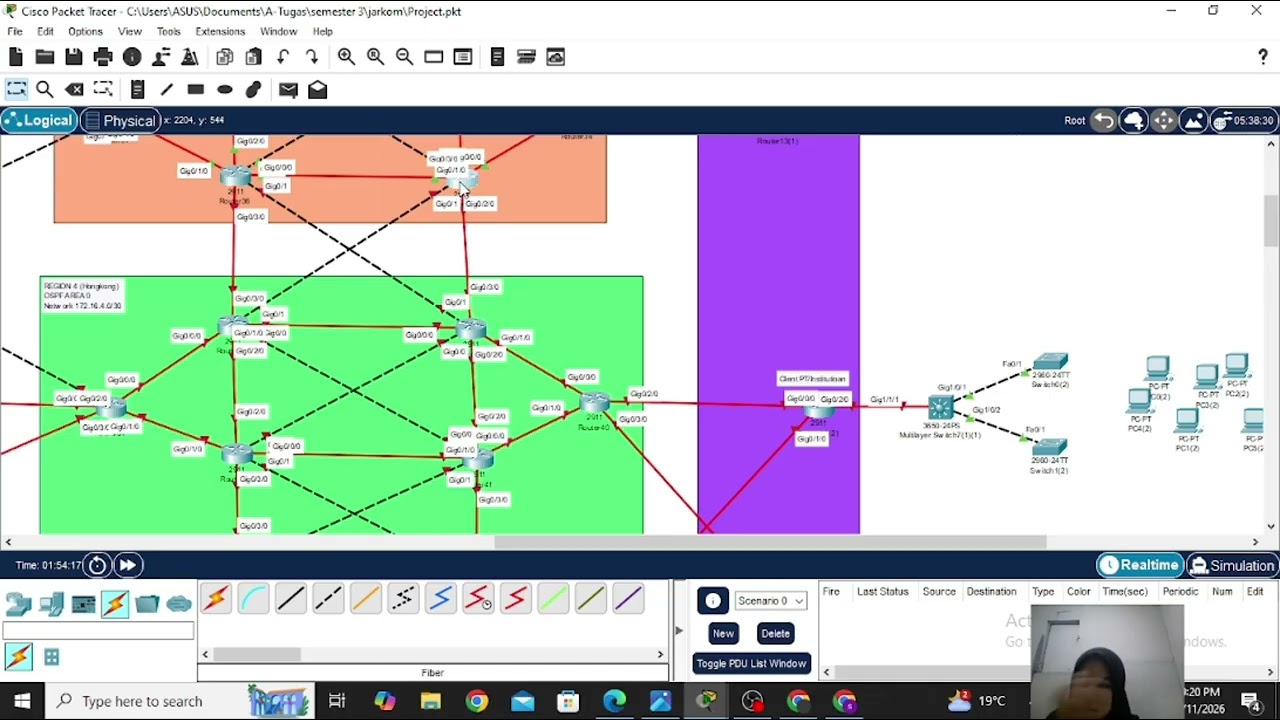Choose the Serial DCE cable with clock
This screenshot has height=720, width=1280.
pos(478,599)
